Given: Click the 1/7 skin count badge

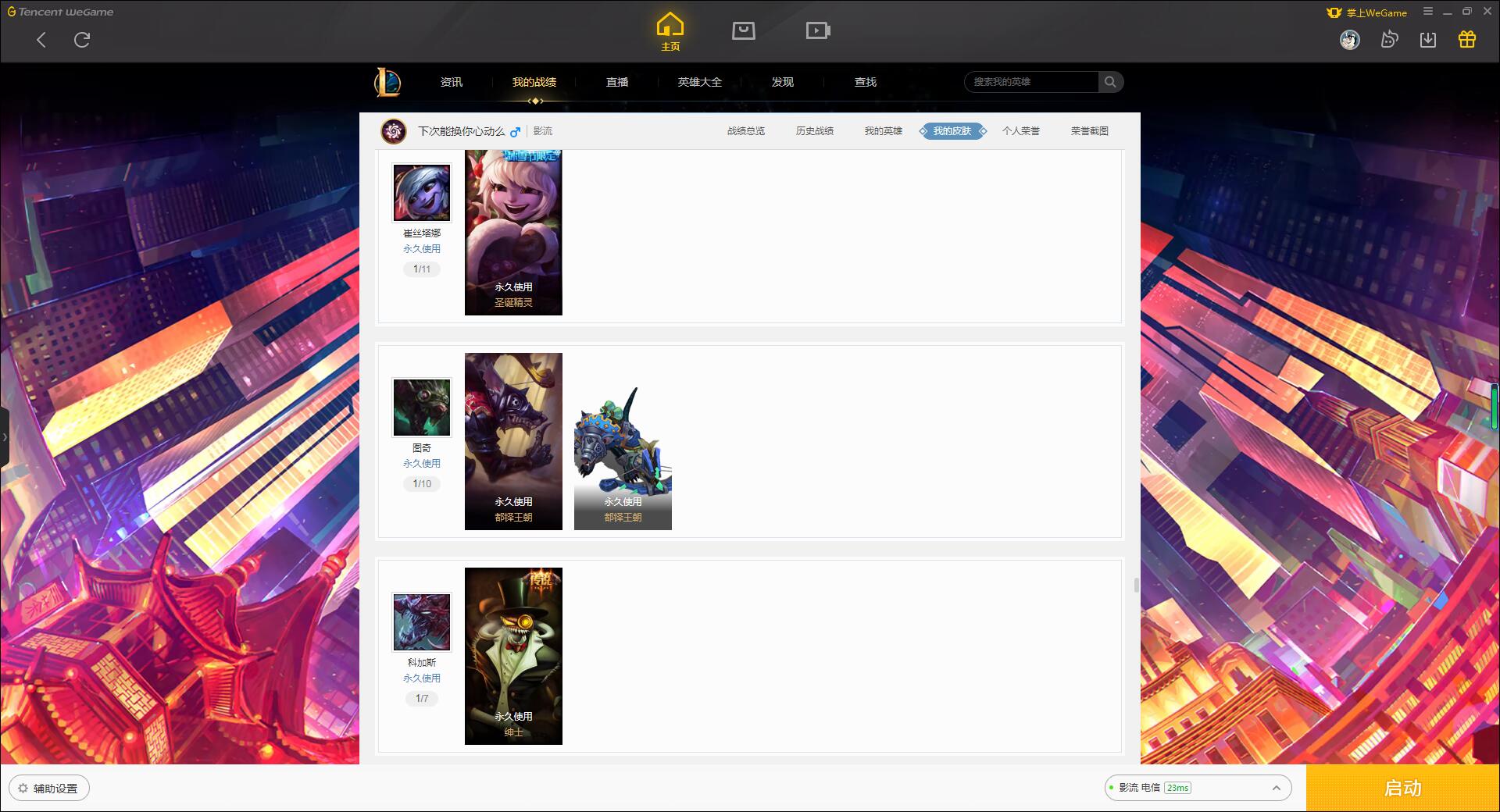Looking at the screenshot, I should click(x=422, y=699).
